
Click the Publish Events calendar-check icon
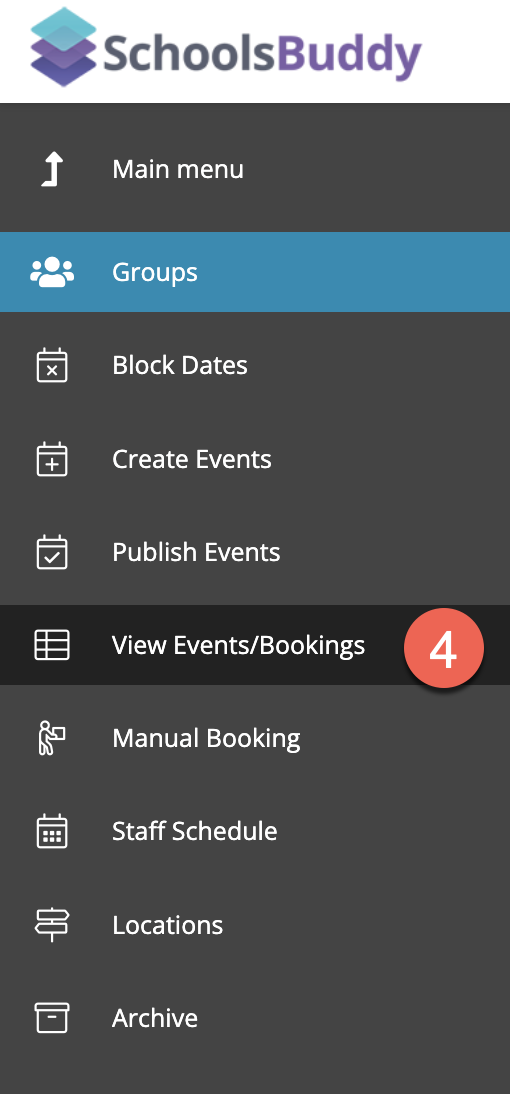(52, 552)
